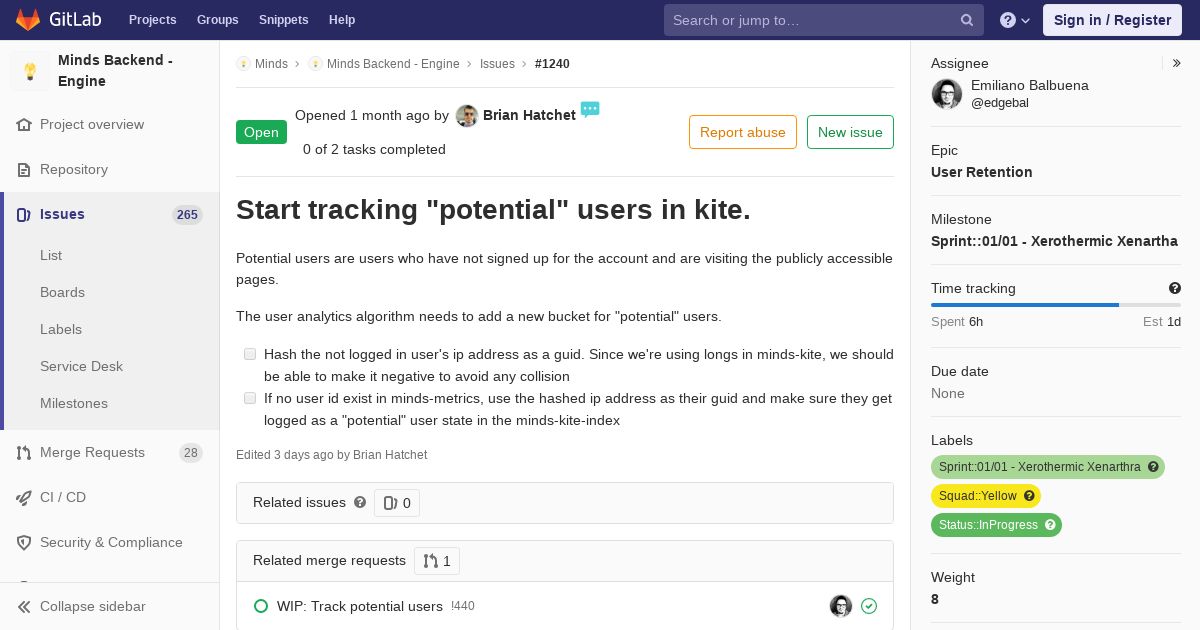This screenshot has width=1200, height=630.
Task: Open Service Desk in sidebar
Action: 81,367
